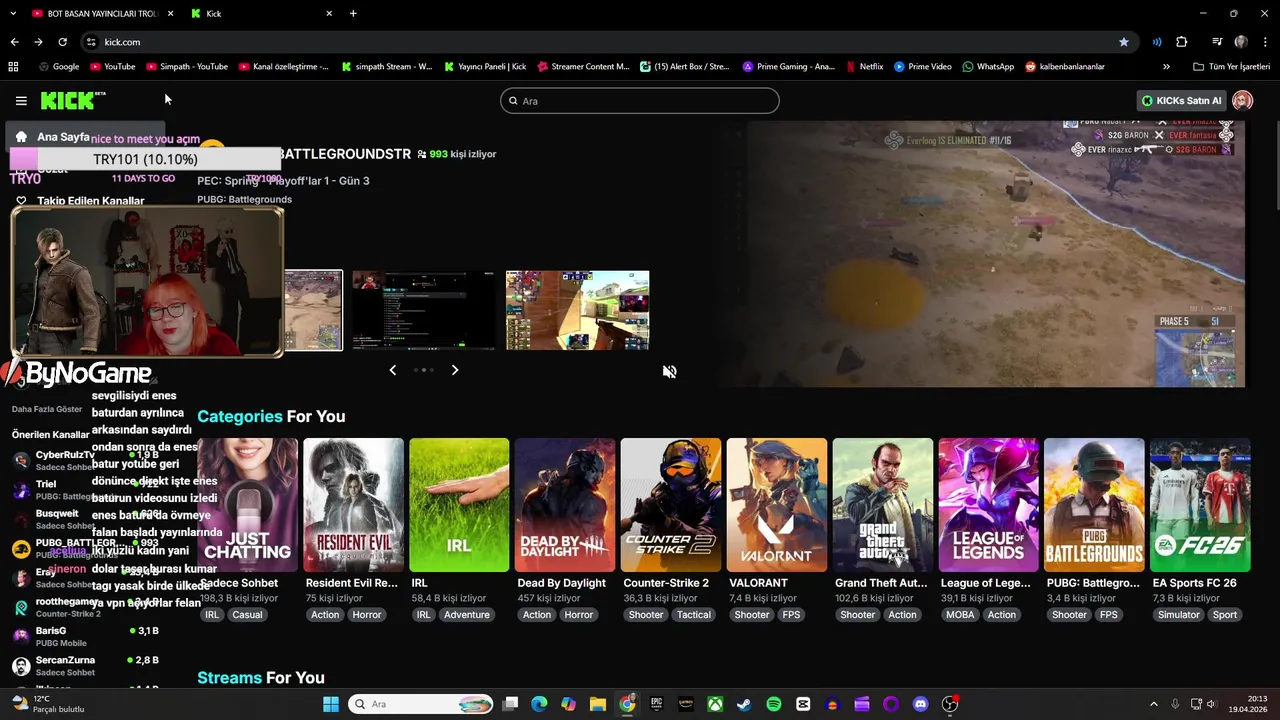Focus the Kick Ara search field
The width and height of the screenshot is (1280, 720).
click(640, 101)
